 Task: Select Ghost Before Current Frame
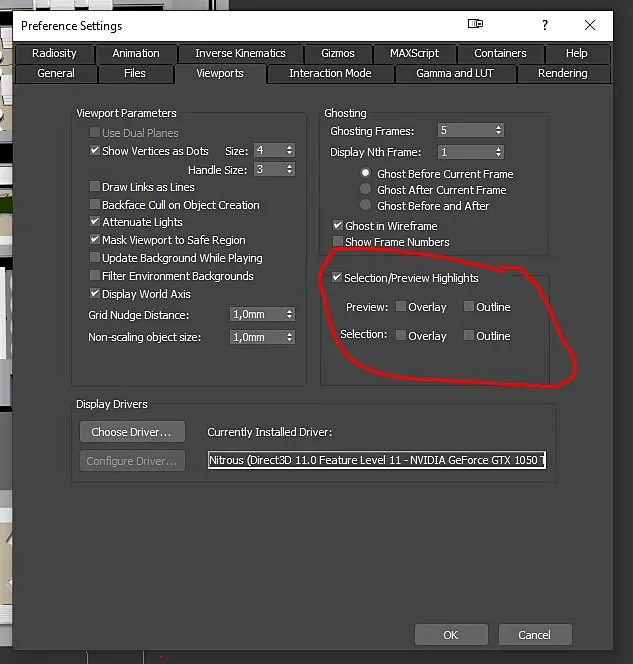[365, 173]
